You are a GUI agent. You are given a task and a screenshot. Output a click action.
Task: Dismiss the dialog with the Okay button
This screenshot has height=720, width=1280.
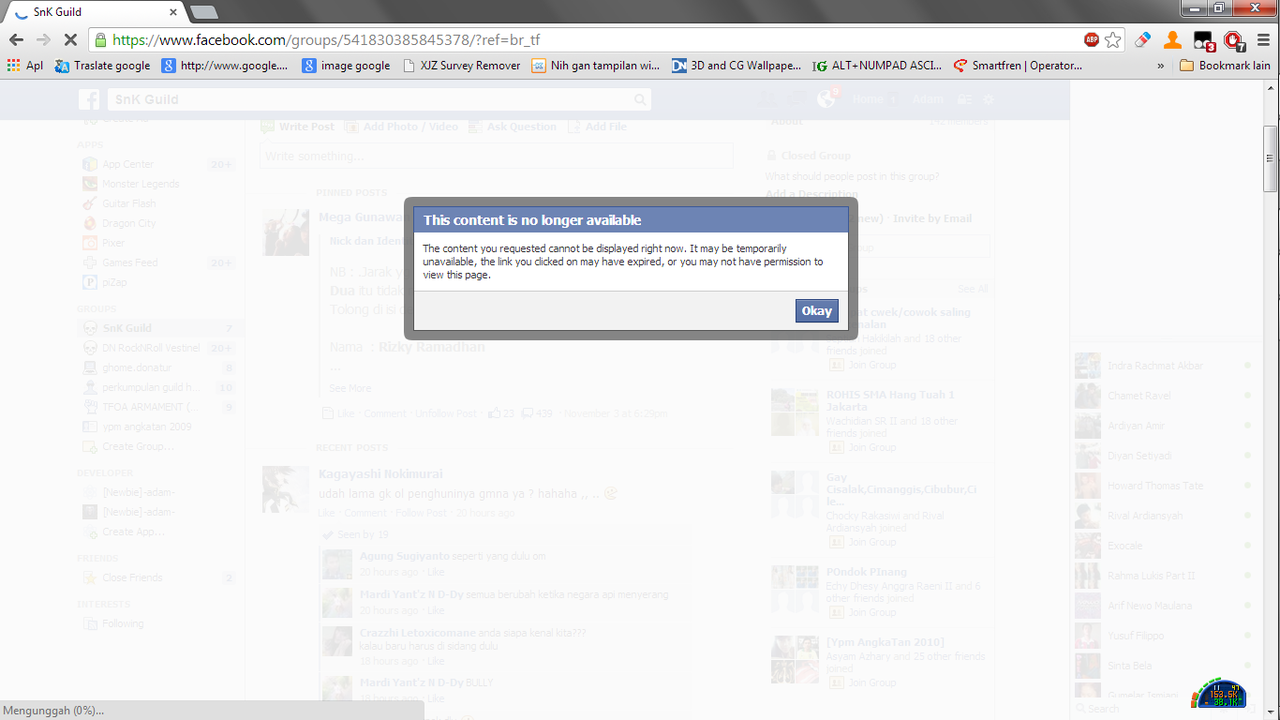(x=816, y=311)
